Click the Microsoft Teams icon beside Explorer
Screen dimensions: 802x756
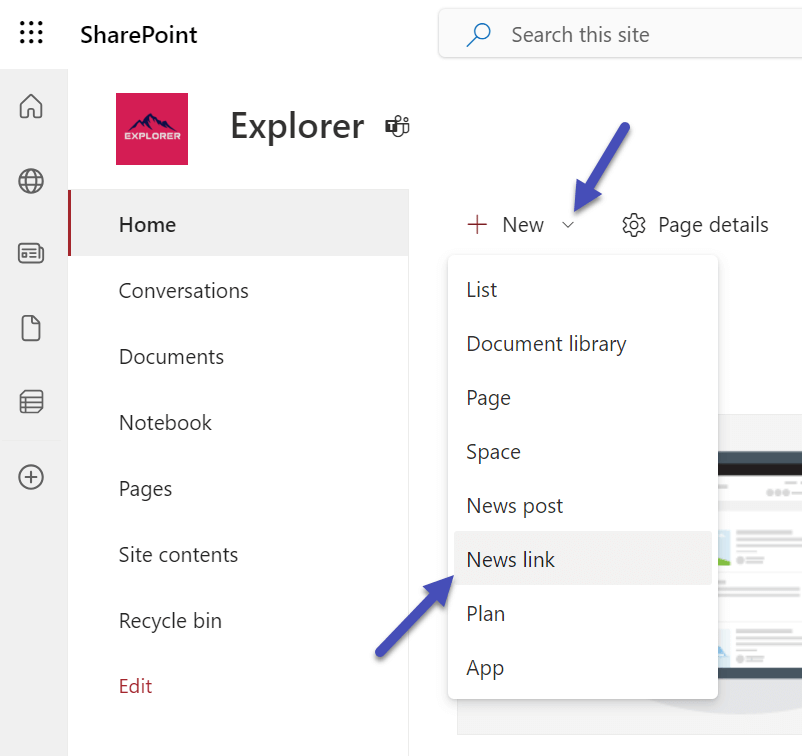tap(397, 126)
